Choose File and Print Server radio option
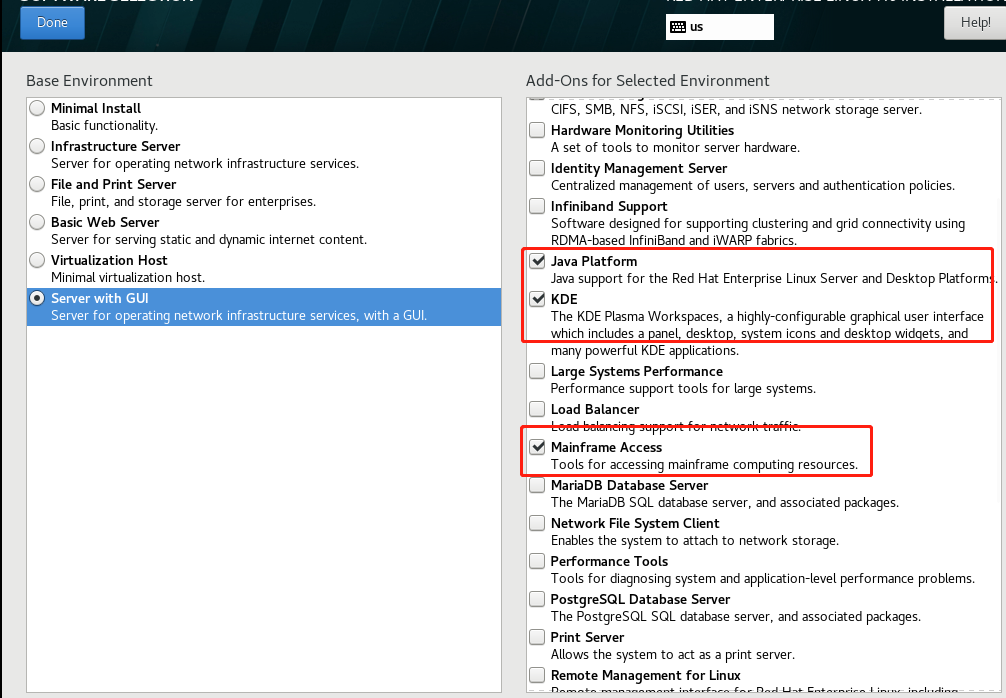Viewport: 1006px width, 698px height. click(x=37, y=183)
